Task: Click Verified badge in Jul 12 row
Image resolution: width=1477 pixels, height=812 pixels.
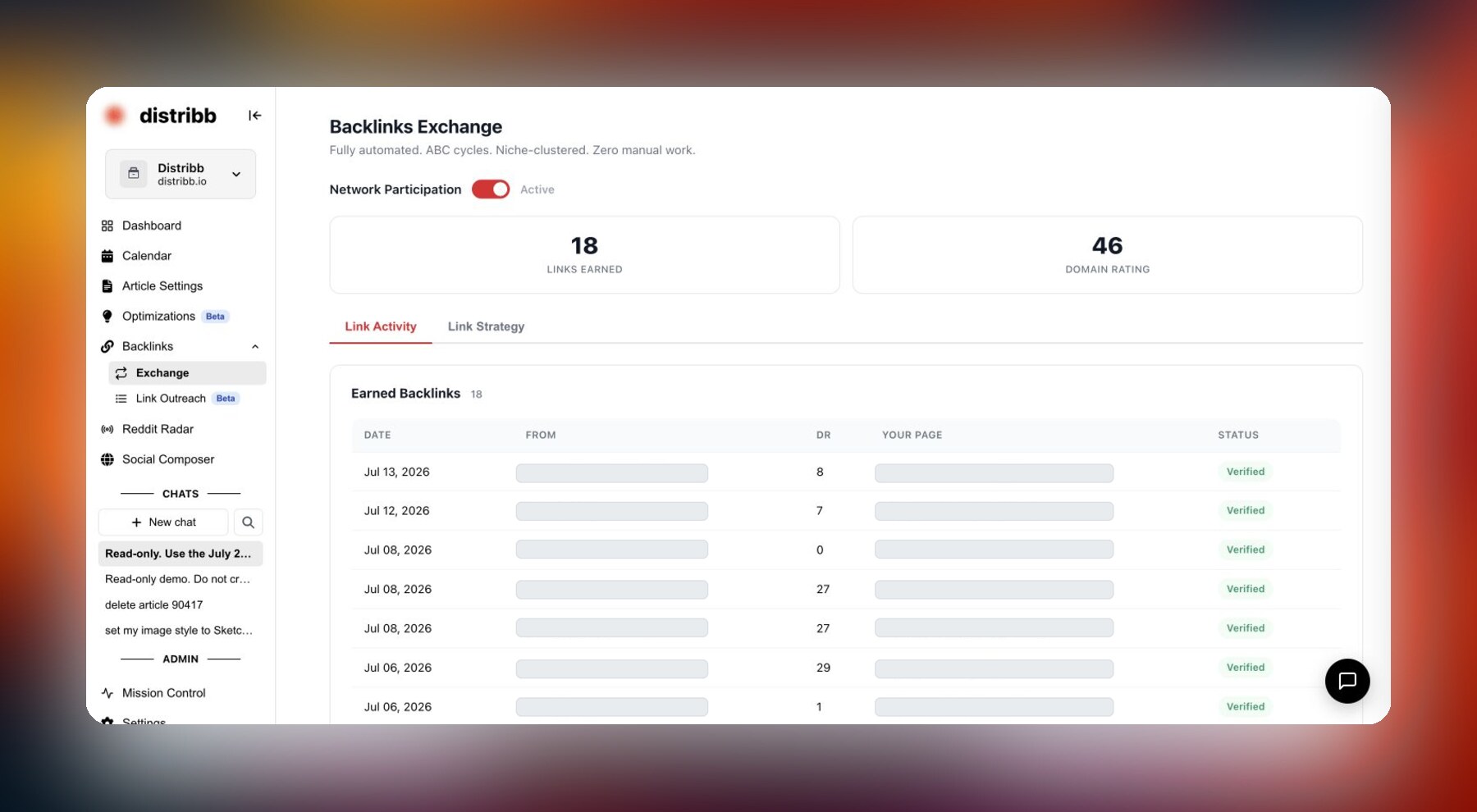Action: point(1246,510)
